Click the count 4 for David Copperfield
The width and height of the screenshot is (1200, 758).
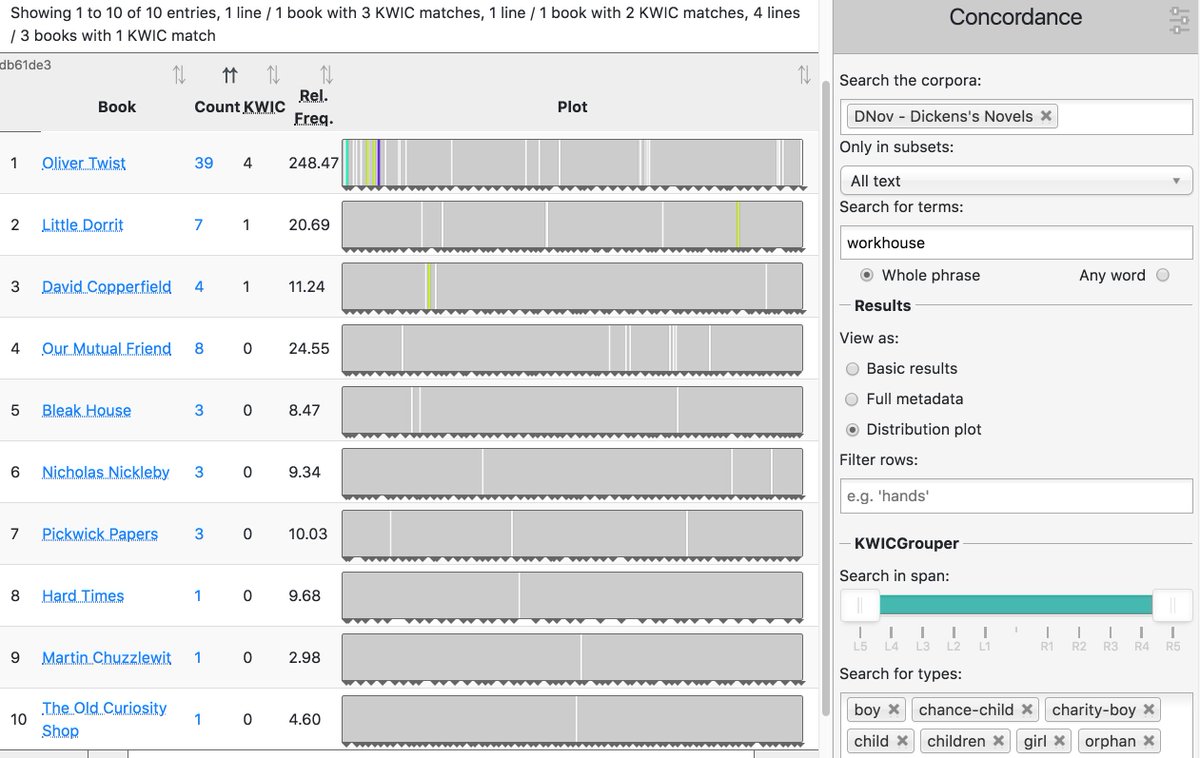[199, 287]
